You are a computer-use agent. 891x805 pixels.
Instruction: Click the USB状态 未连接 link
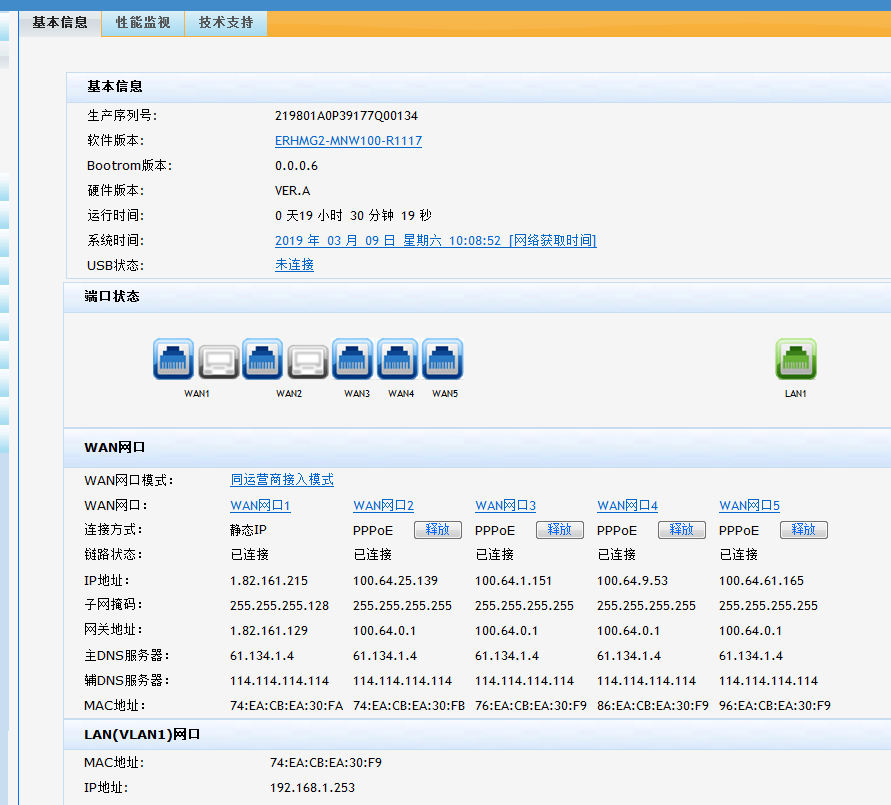(294, 265)
